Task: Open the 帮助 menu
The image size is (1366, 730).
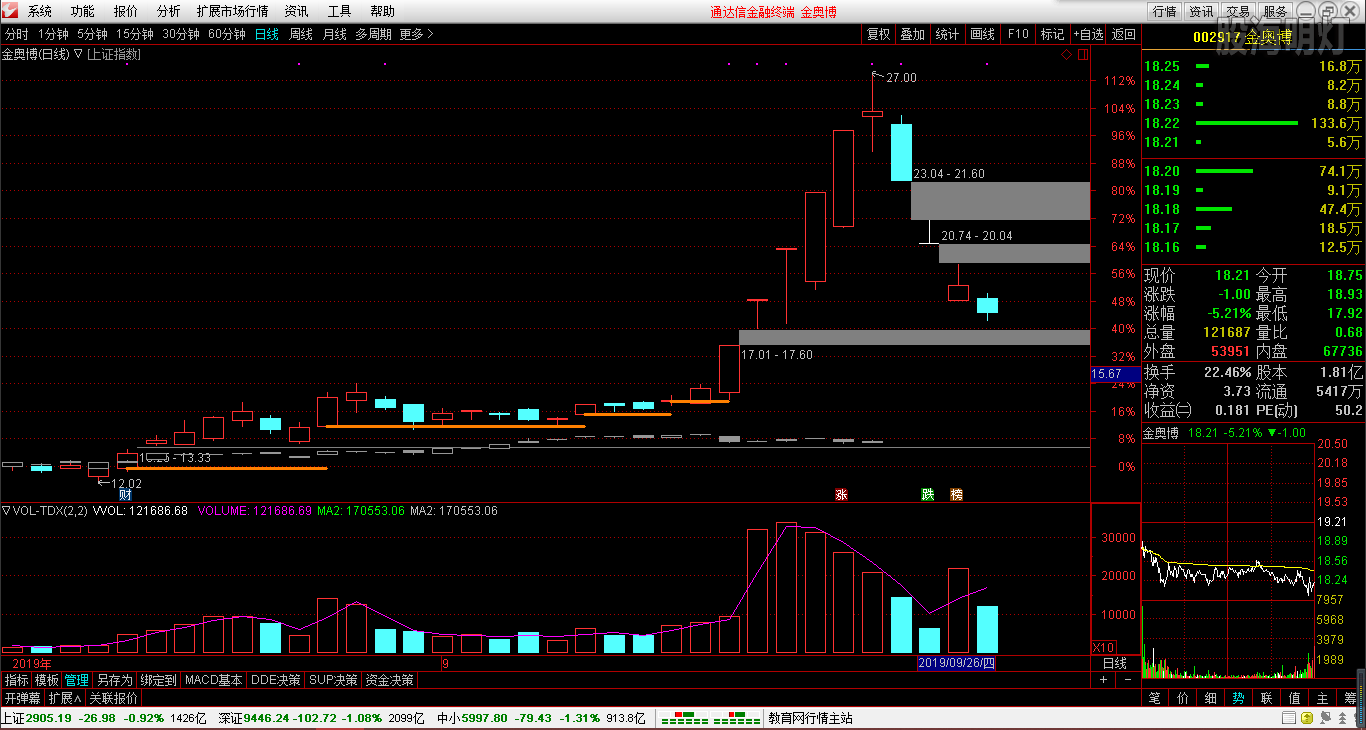Action: click(382, 11)
